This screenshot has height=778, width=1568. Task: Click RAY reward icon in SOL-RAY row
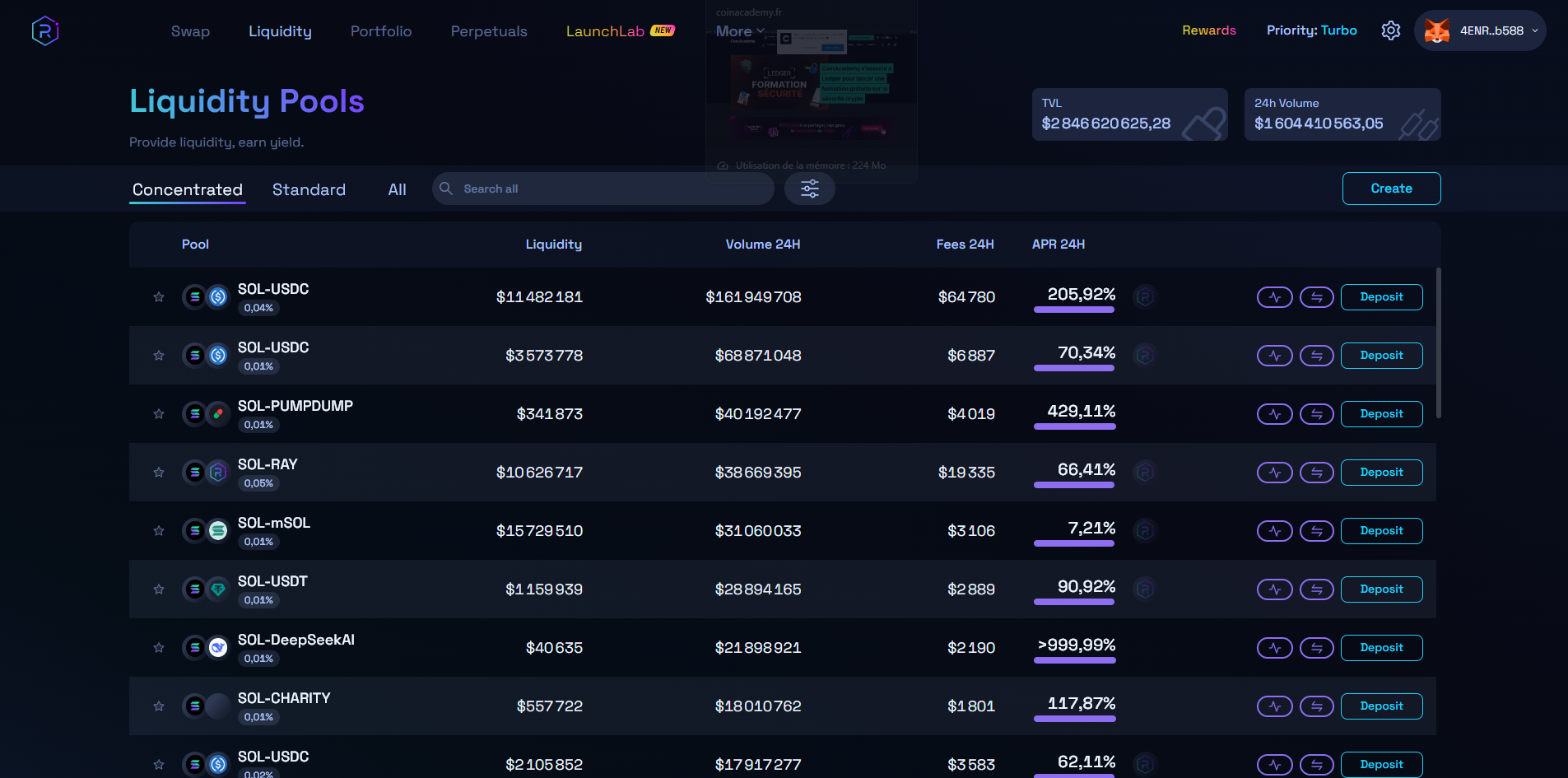point(1145,472)
